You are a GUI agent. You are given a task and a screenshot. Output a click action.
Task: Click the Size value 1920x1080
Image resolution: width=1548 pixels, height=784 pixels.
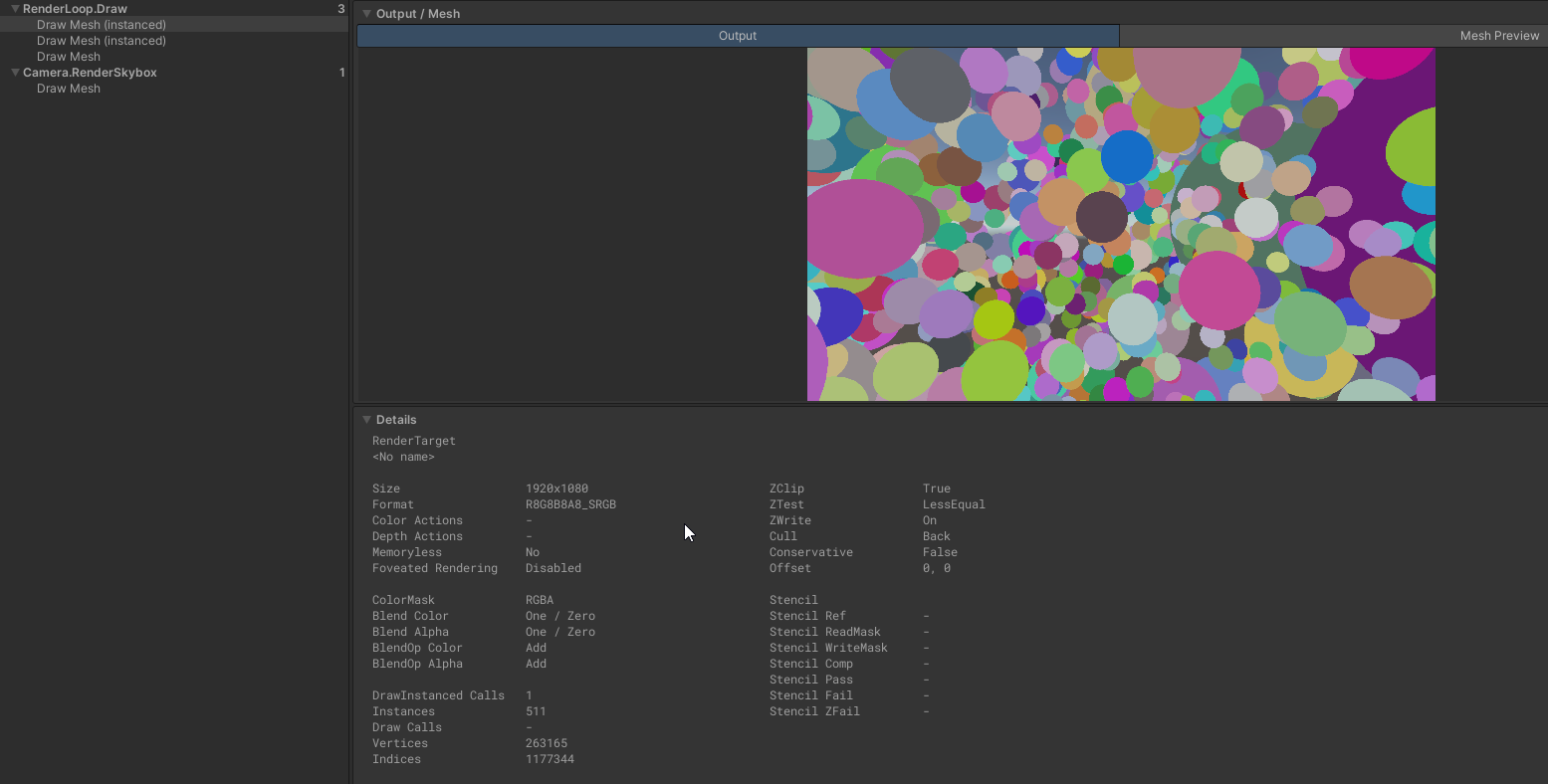click(x=556, y=489)
